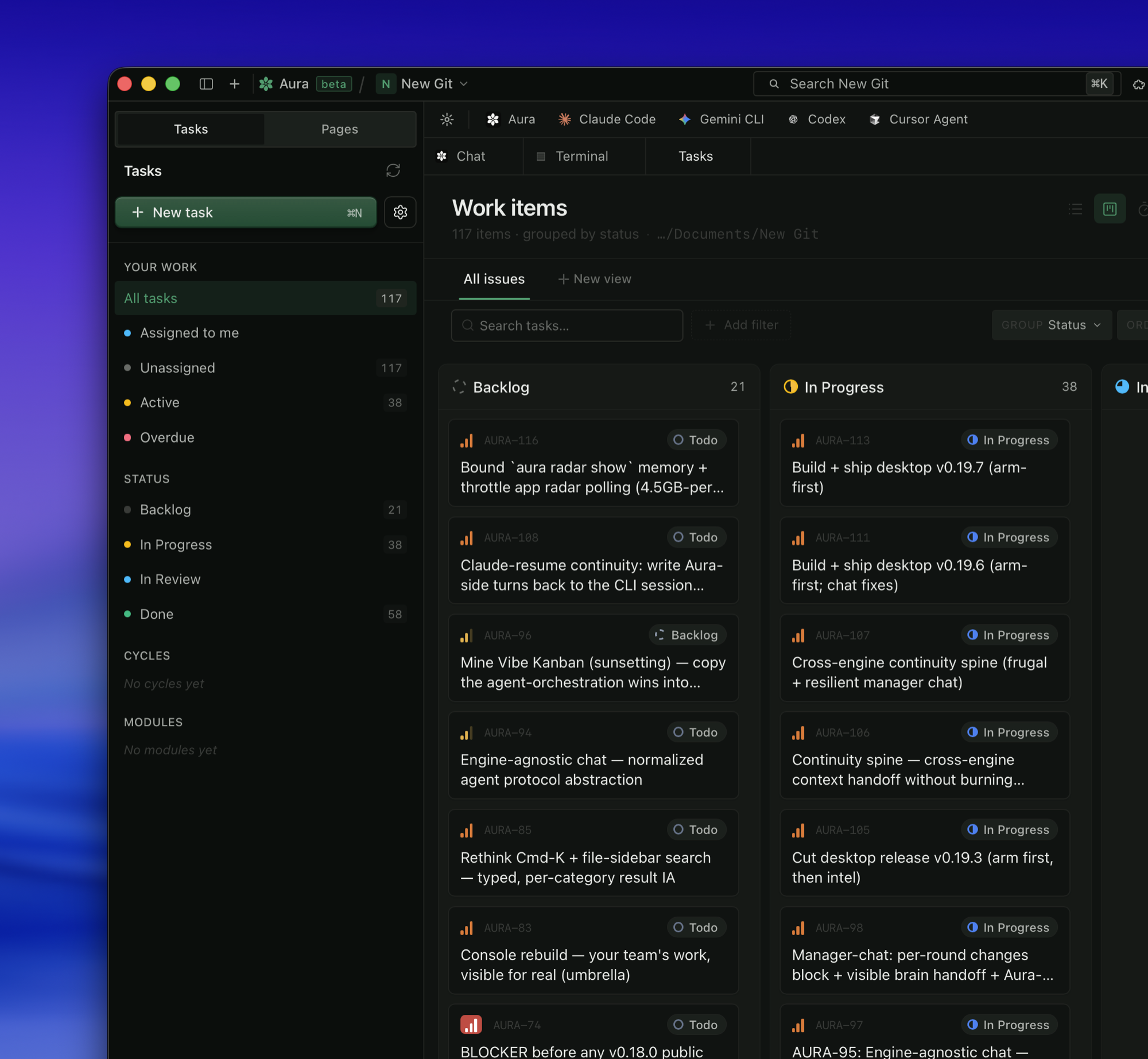Open card Claude-resume continuity write Aura-side
This screenshot has height=1059, width=1148.
(x=593, y=560)
